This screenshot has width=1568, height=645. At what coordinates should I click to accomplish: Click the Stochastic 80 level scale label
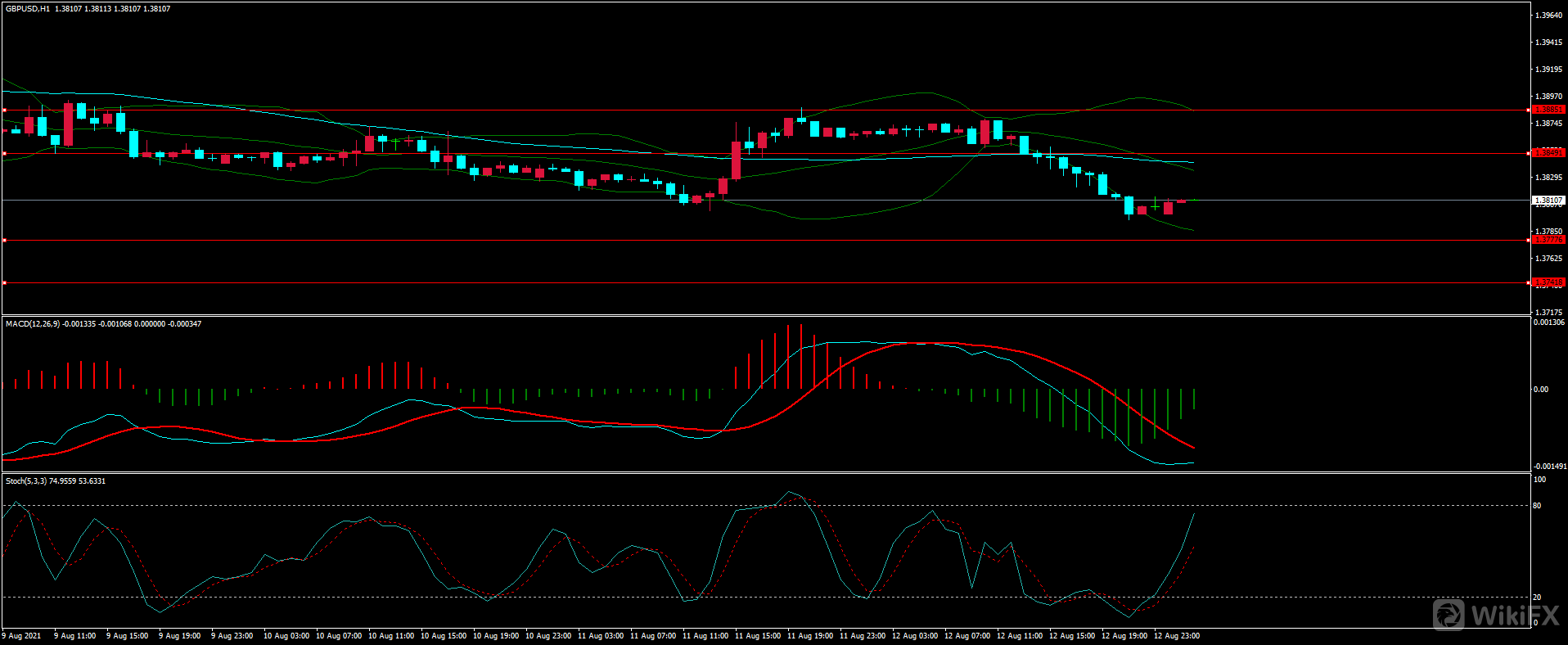click(1537, 506)
